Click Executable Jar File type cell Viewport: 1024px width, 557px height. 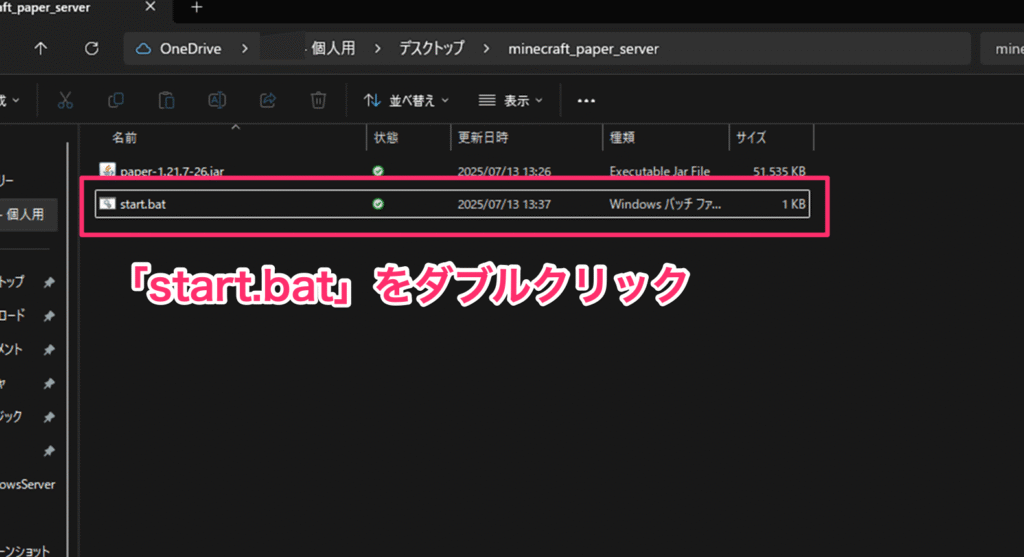tap(659, 171)
